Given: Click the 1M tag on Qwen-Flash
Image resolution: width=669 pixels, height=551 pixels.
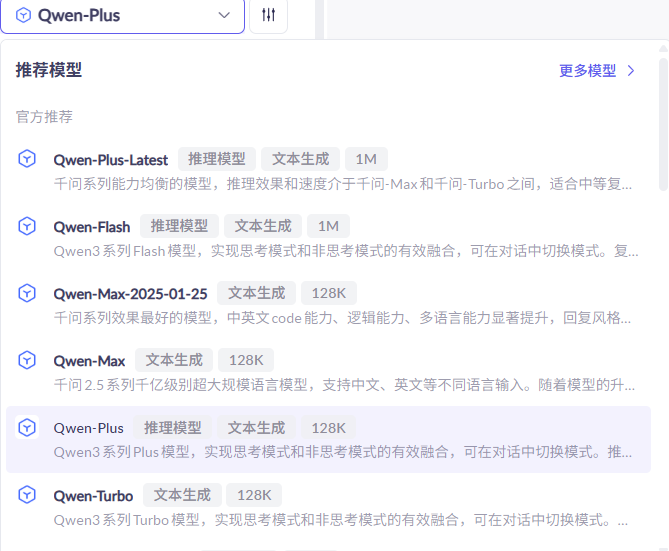Looking at the screenshot, I should [x=329, y=226].
